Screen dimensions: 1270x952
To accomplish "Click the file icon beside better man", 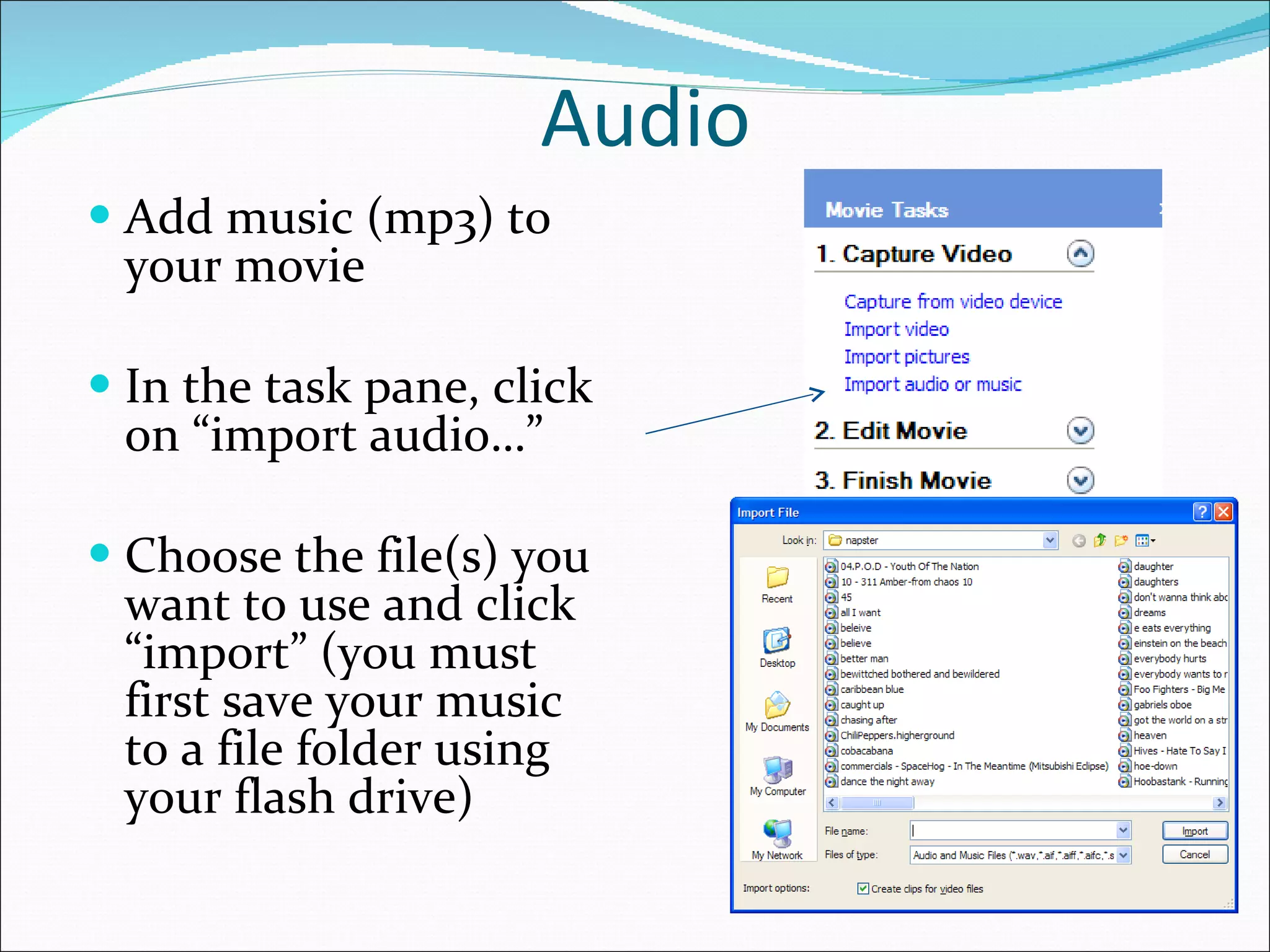I will point(832,659).
